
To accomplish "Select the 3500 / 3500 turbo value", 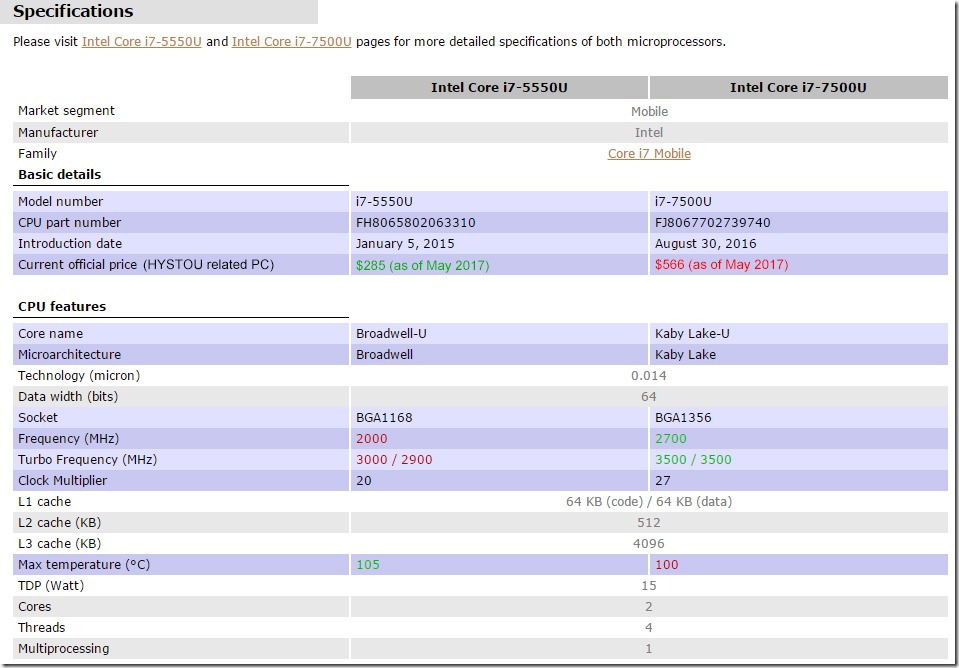I will tap(693, 459).
